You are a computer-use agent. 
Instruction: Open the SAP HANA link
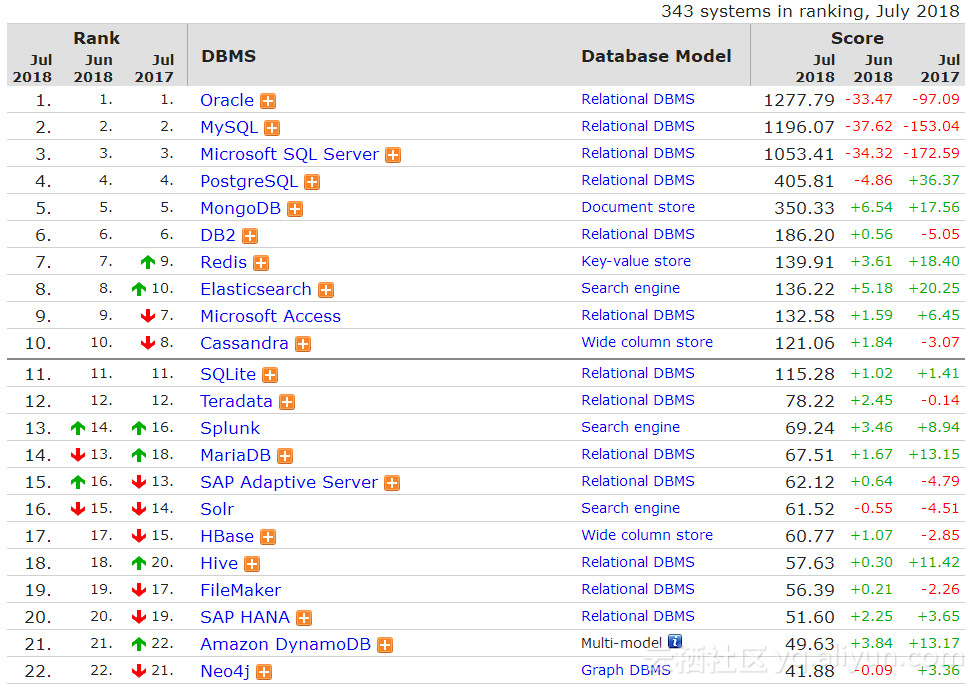point(245,618)
